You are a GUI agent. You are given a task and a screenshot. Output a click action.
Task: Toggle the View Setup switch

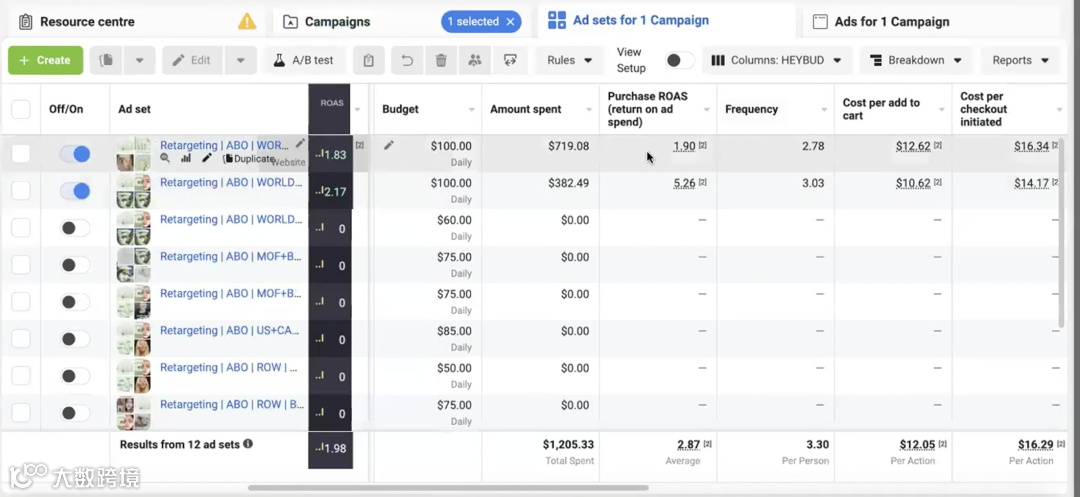[x=679, y=60]
